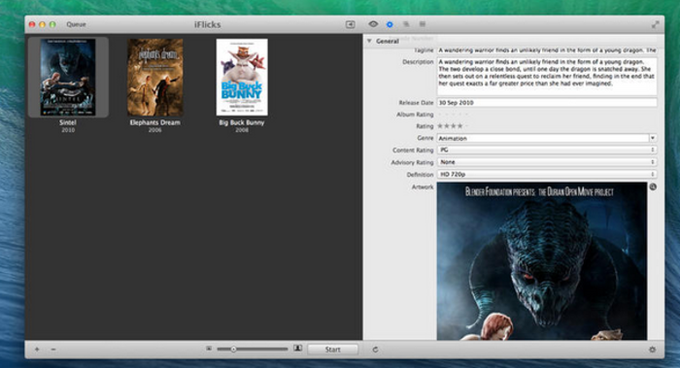This screenshot has height=368, width=680.
Task: Click the Big Buck Bunny title text
Action: (242, 122)
